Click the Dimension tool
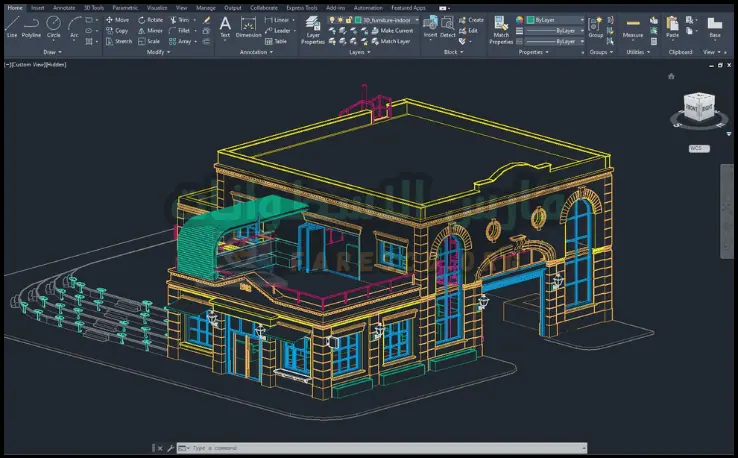Viewport: 738px width, 458px height. pyautogui.click(x=248, y=26)
